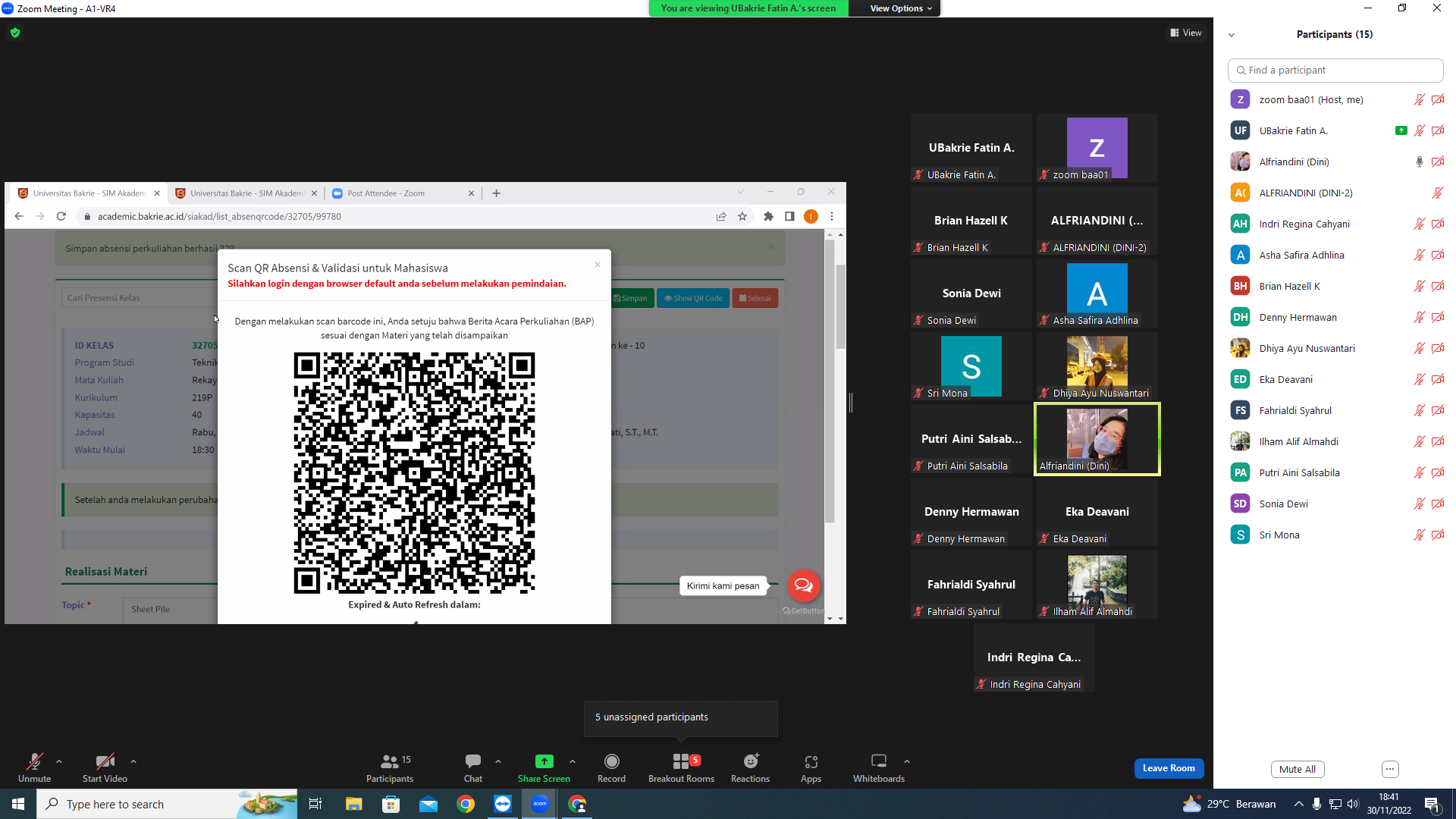The image size is (1456, 819).
Task: Bookmark the page with the star icon
Action: (x=742, y=216)
